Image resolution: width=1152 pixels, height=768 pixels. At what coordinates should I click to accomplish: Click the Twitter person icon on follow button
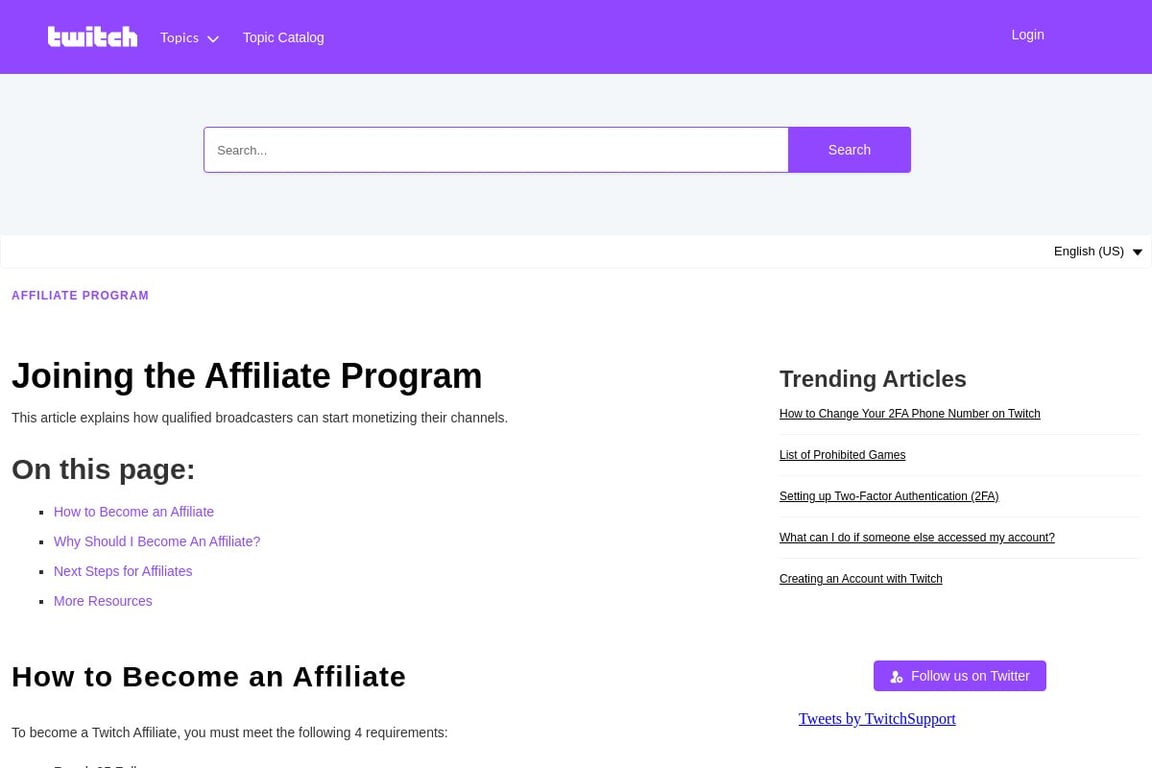897,677
